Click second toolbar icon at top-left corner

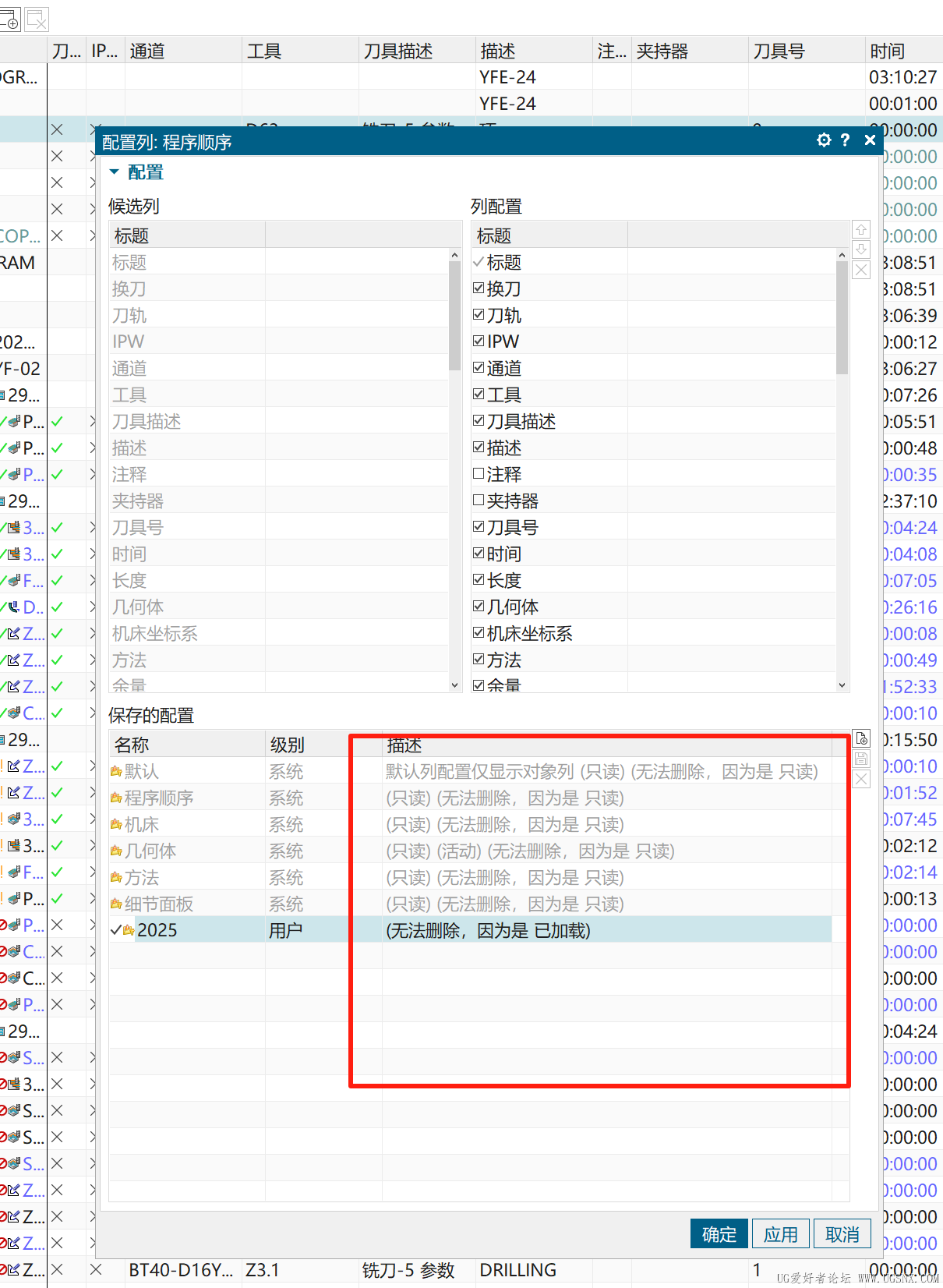36,19
